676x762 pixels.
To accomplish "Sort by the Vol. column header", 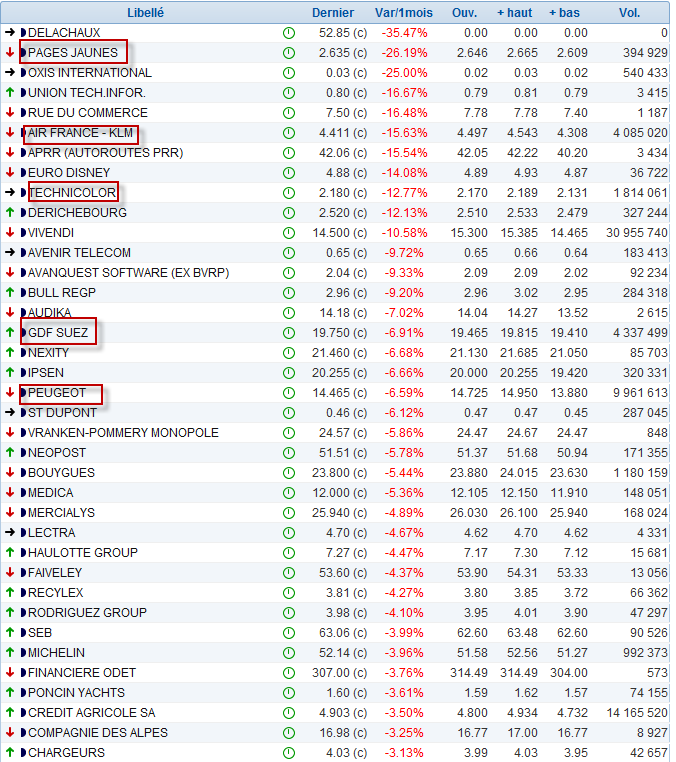I will coord(629,13).
